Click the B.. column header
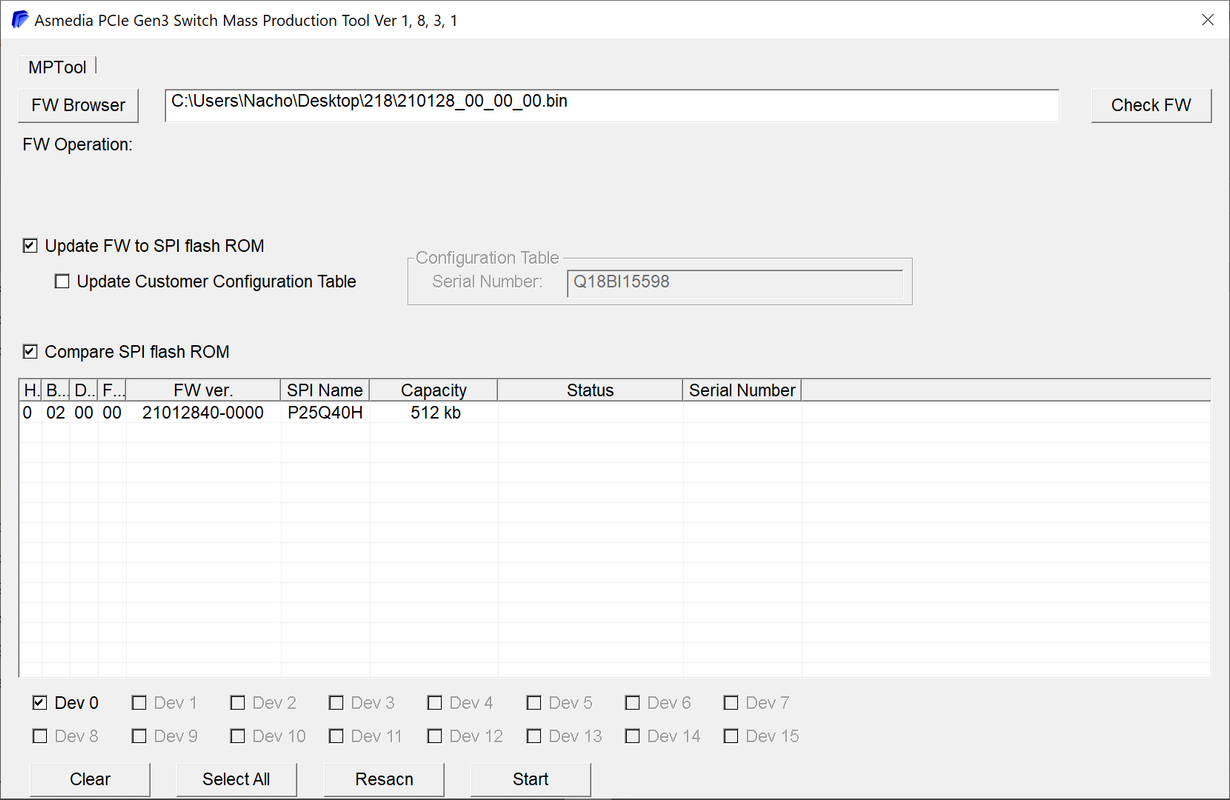The width and height of the screenshot is (1230, 800). coord(56,390)
